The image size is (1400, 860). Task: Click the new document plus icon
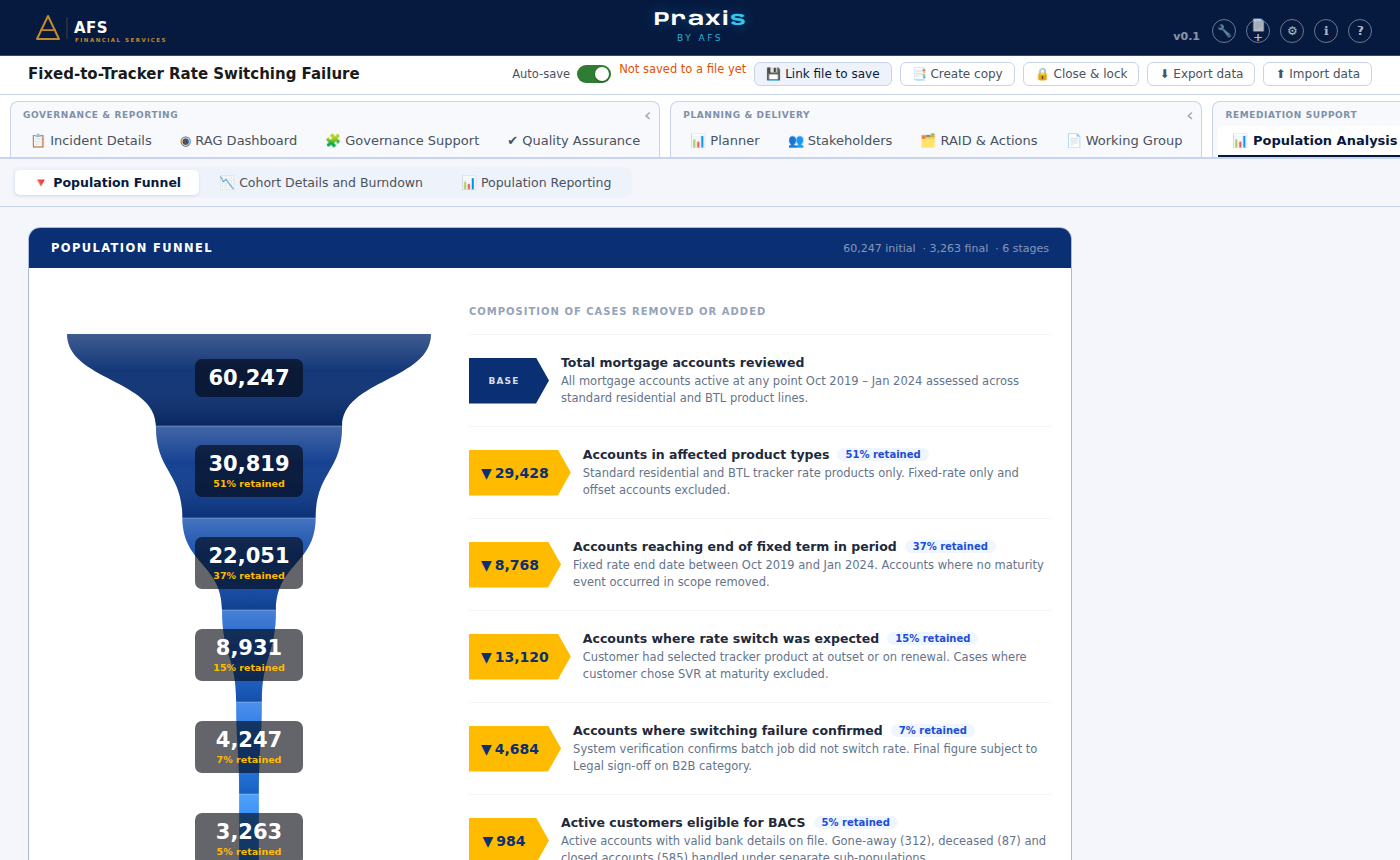(x=1258, y=31)
